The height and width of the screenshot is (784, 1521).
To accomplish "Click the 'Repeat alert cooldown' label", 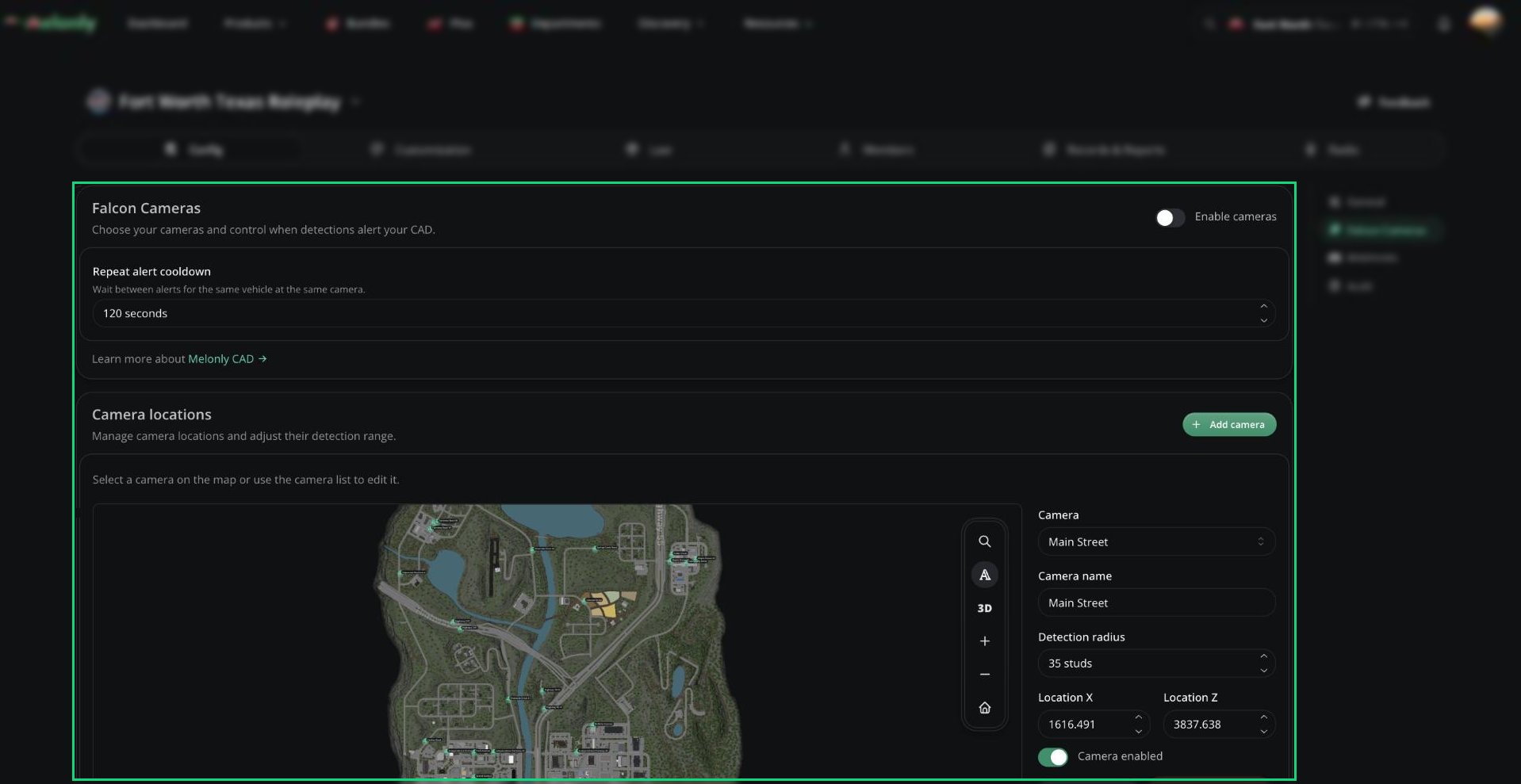I will pyautogui.click(x=151, y=272).
